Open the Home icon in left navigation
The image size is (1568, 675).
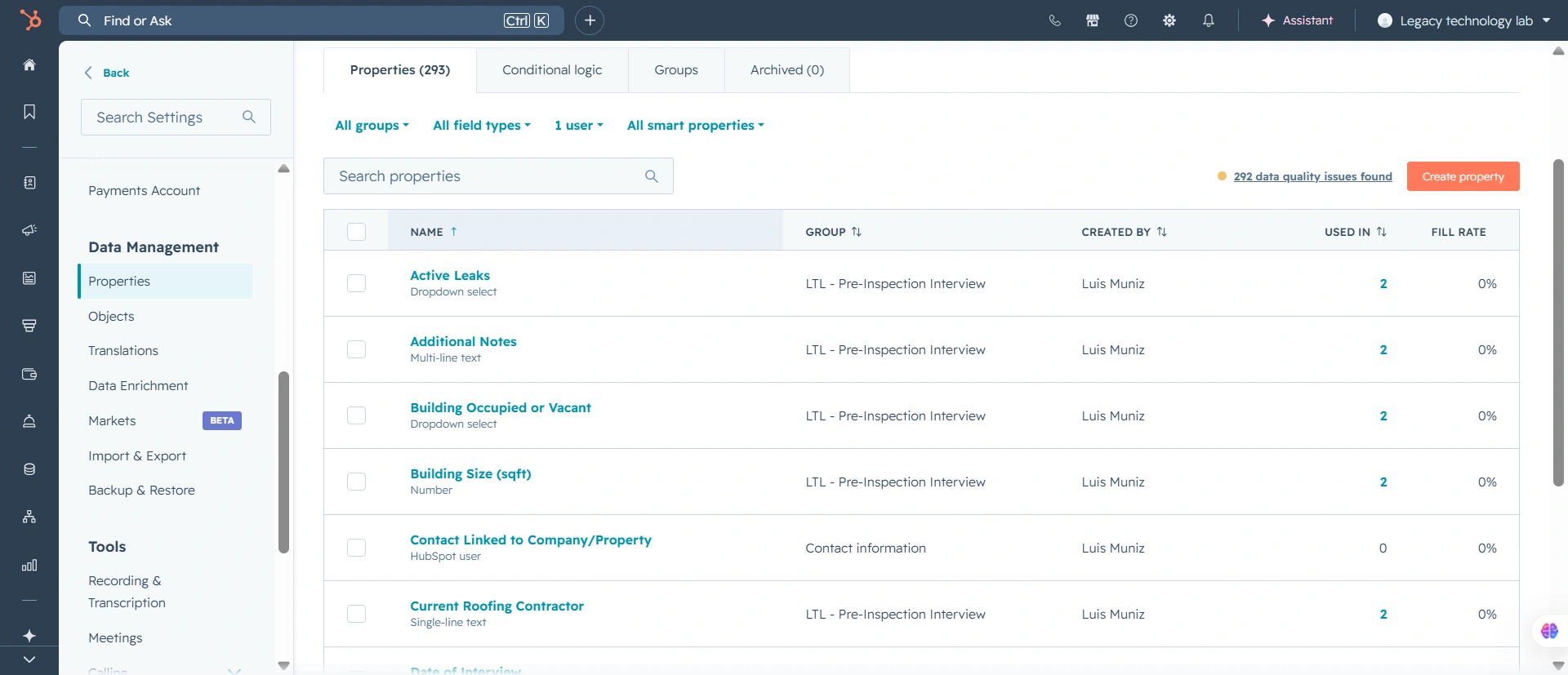coord(29,64)
